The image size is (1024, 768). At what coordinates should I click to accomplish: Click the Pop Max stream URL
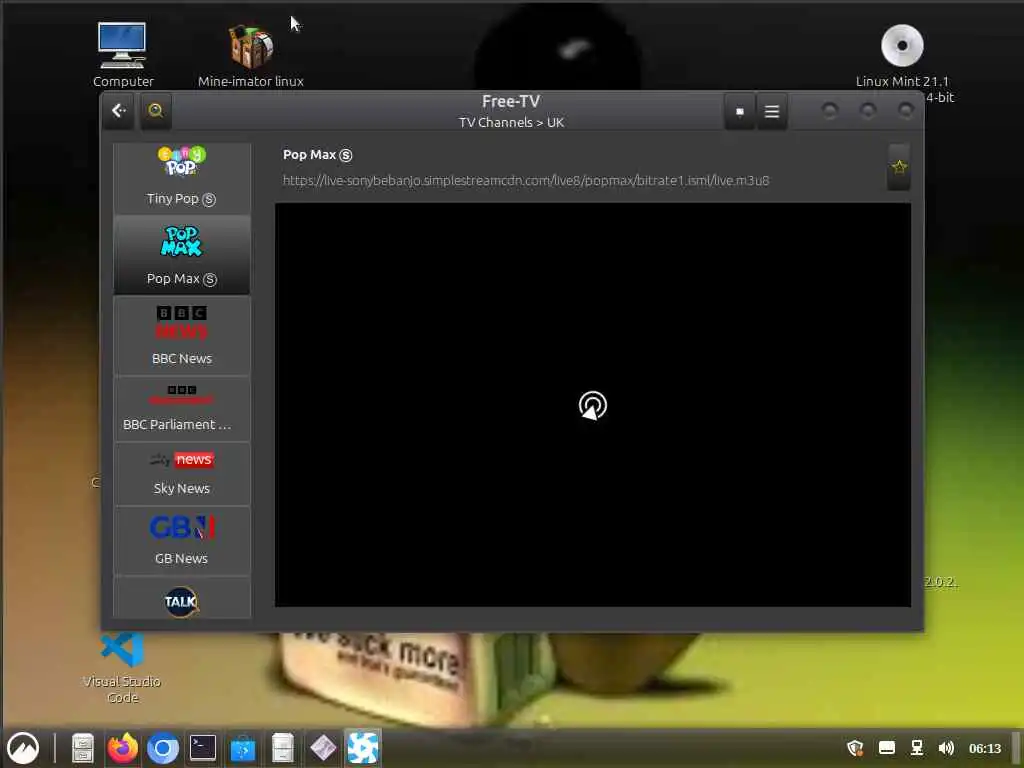point(526,180)
